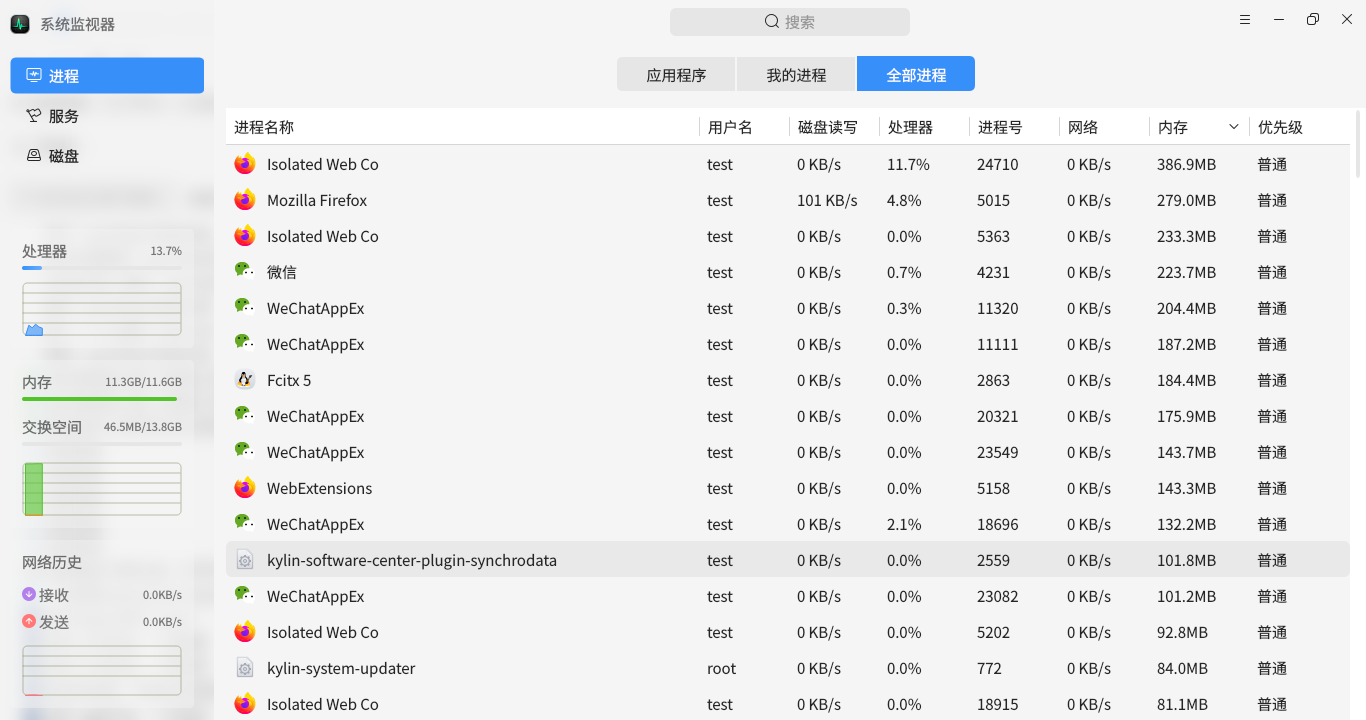Click the 进程 monitor icon in sidebar
1366x720 pixels.
tap(34, 76)
